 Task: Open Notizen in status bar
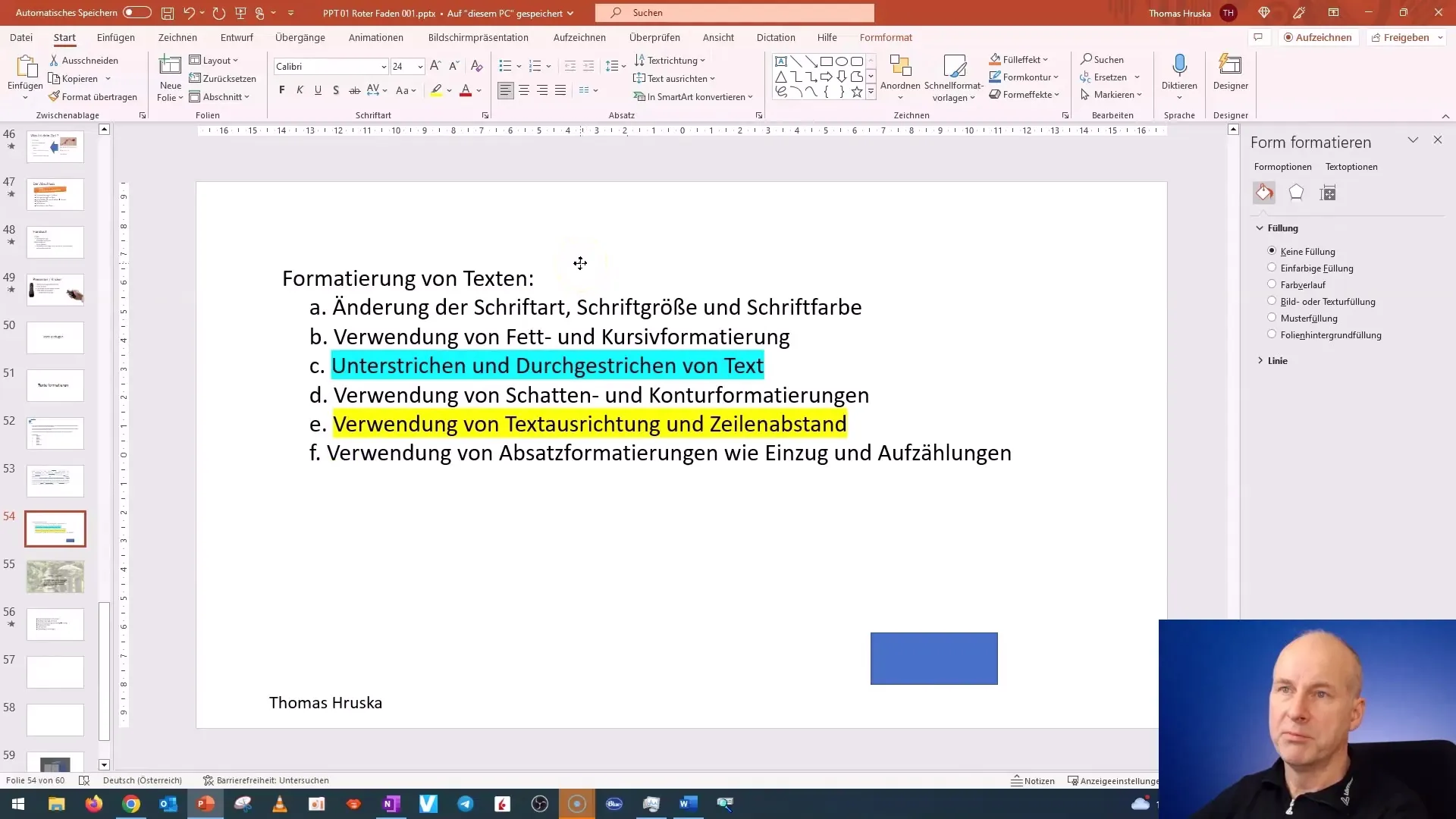point(1033,780)
